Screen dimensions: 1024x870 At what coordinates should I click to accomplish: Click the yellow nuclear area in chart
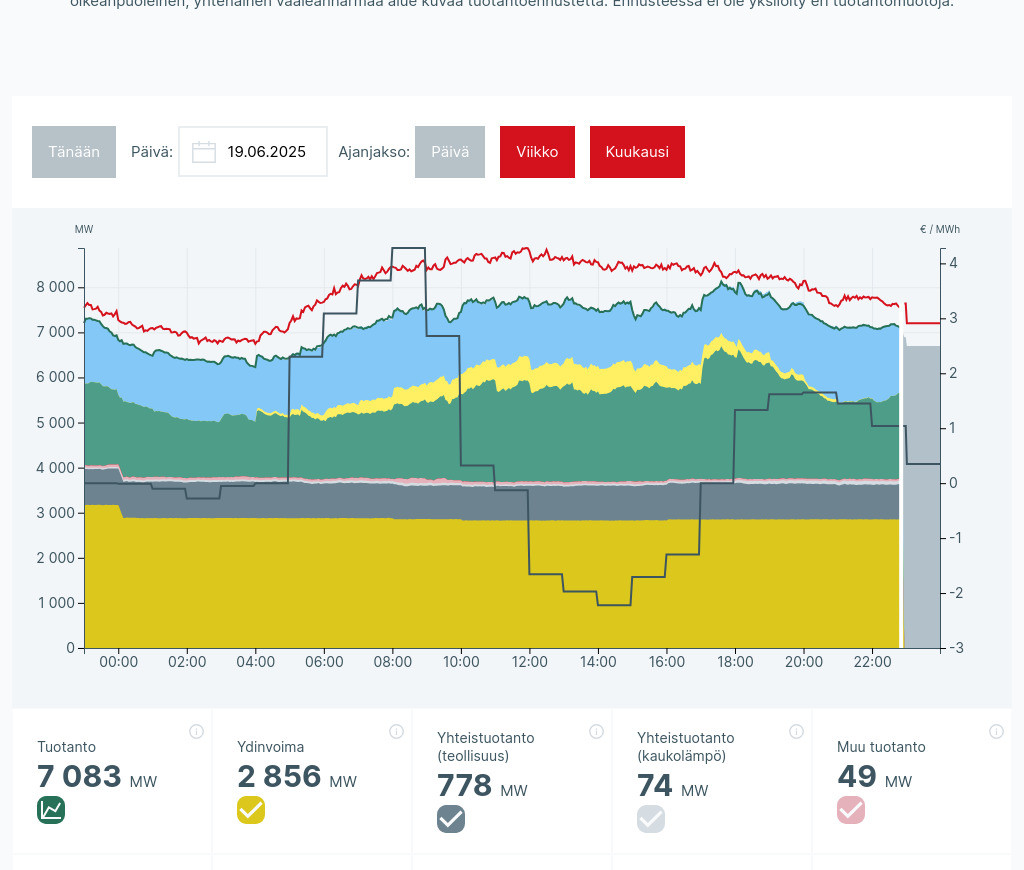400,590
